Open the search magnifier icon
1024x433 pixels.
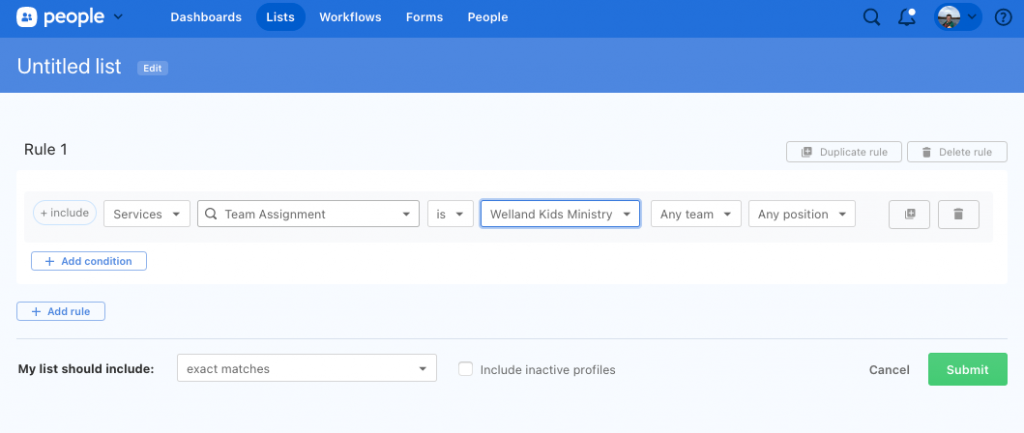pyautogui.click(x=871, y=17)
